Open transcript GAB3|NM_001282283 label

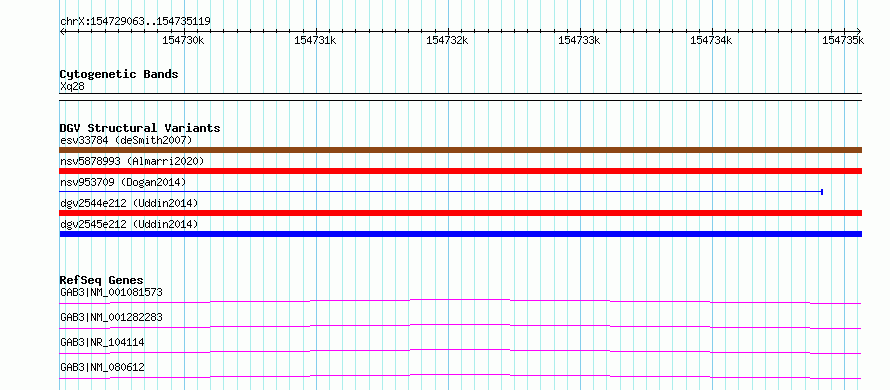click(x=111, y=317)
